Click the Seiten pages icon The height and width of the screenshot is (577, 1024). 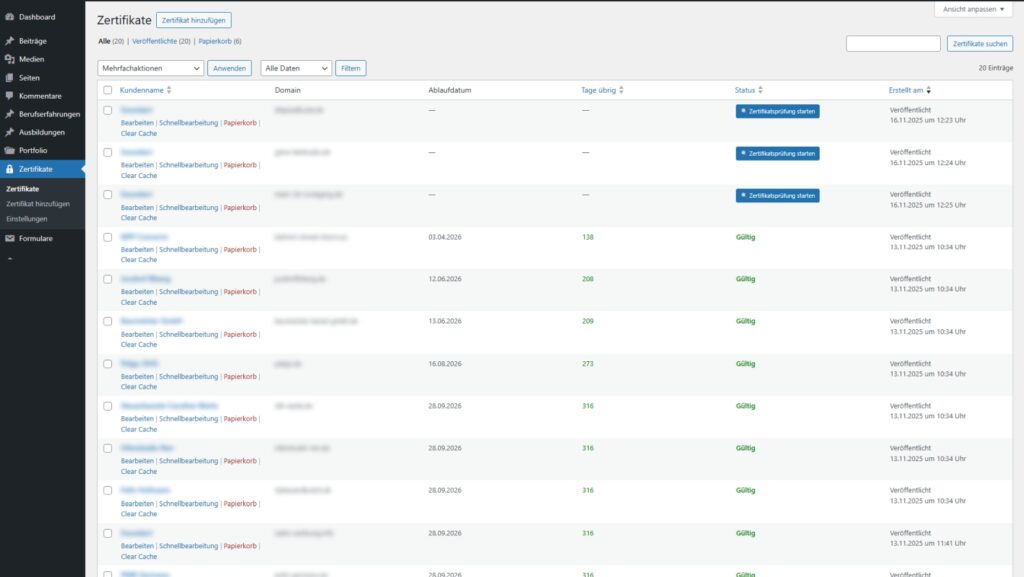pos(9,77)
